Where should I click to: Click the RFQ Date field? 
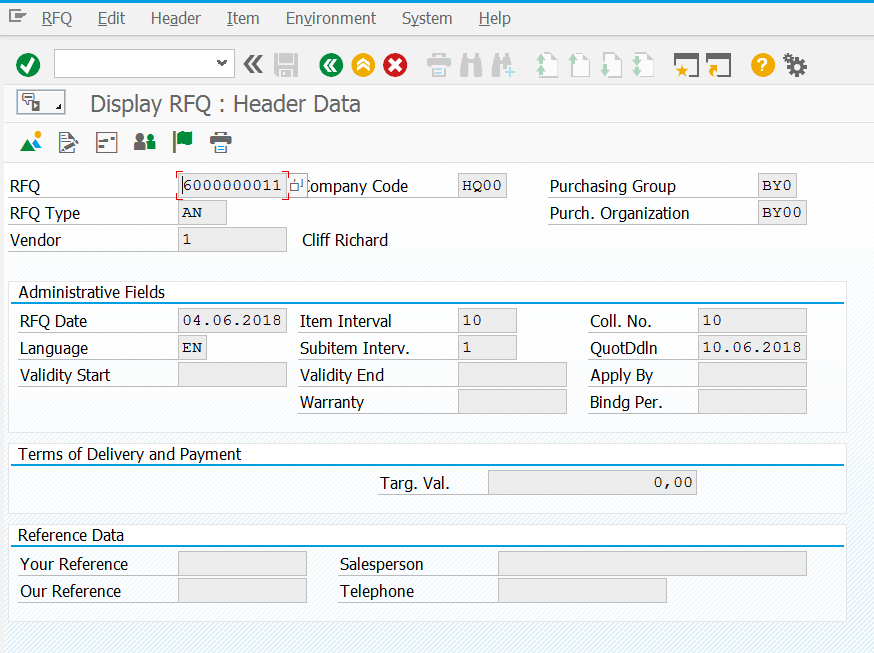232,320
